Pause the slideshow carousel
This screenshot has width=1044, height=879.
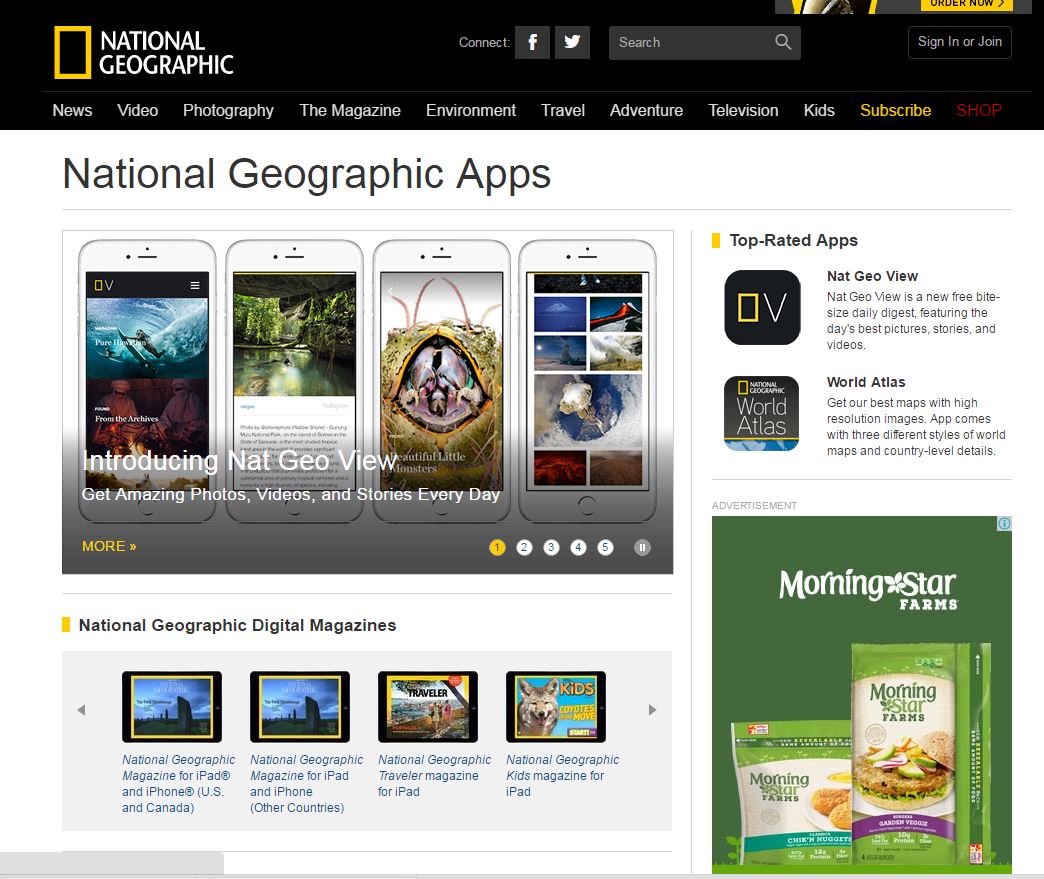[x=642, y=547]
